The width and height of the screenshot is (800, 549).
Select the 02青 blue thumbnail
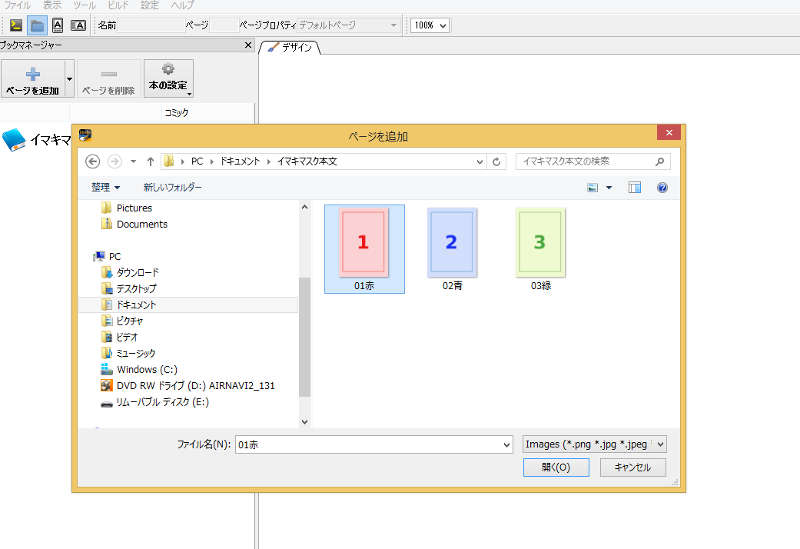[452, 249]
